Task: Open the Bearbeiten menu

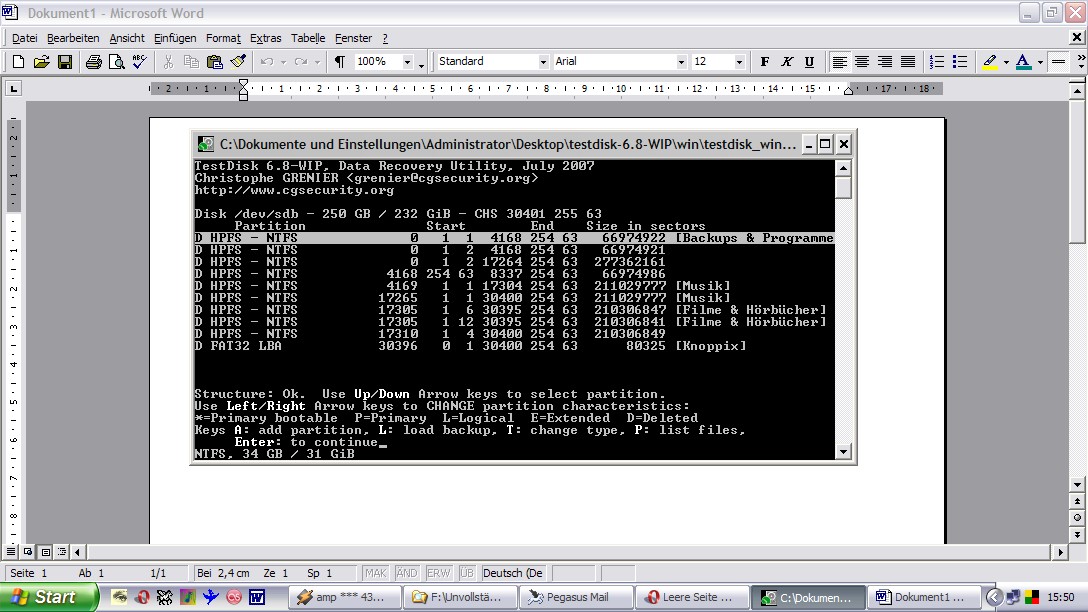Action: [73, 38]
